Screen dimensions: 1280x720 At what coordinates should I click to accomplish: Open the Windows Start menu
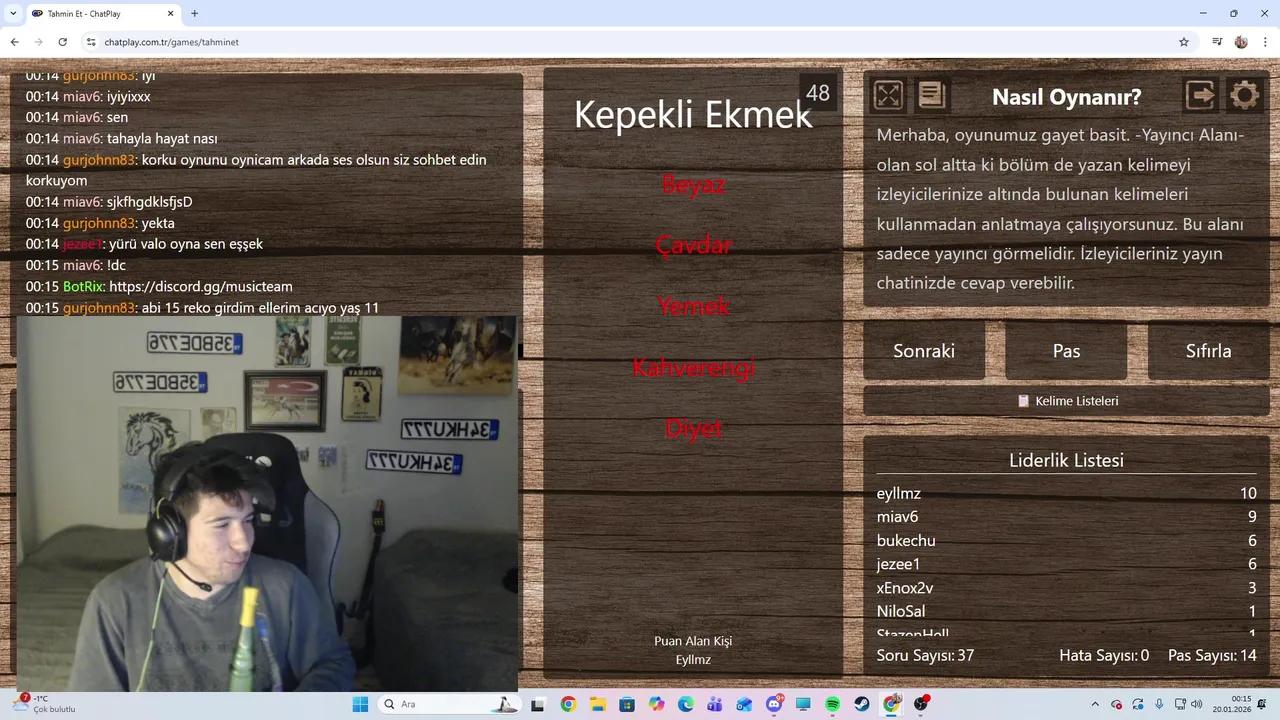[360, 704]
